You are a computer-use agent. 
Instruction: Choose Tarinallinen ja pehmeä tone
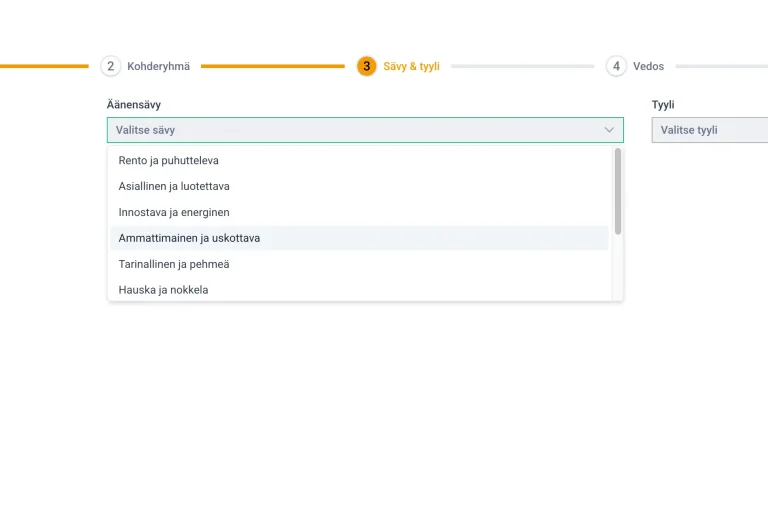[174, 264]
